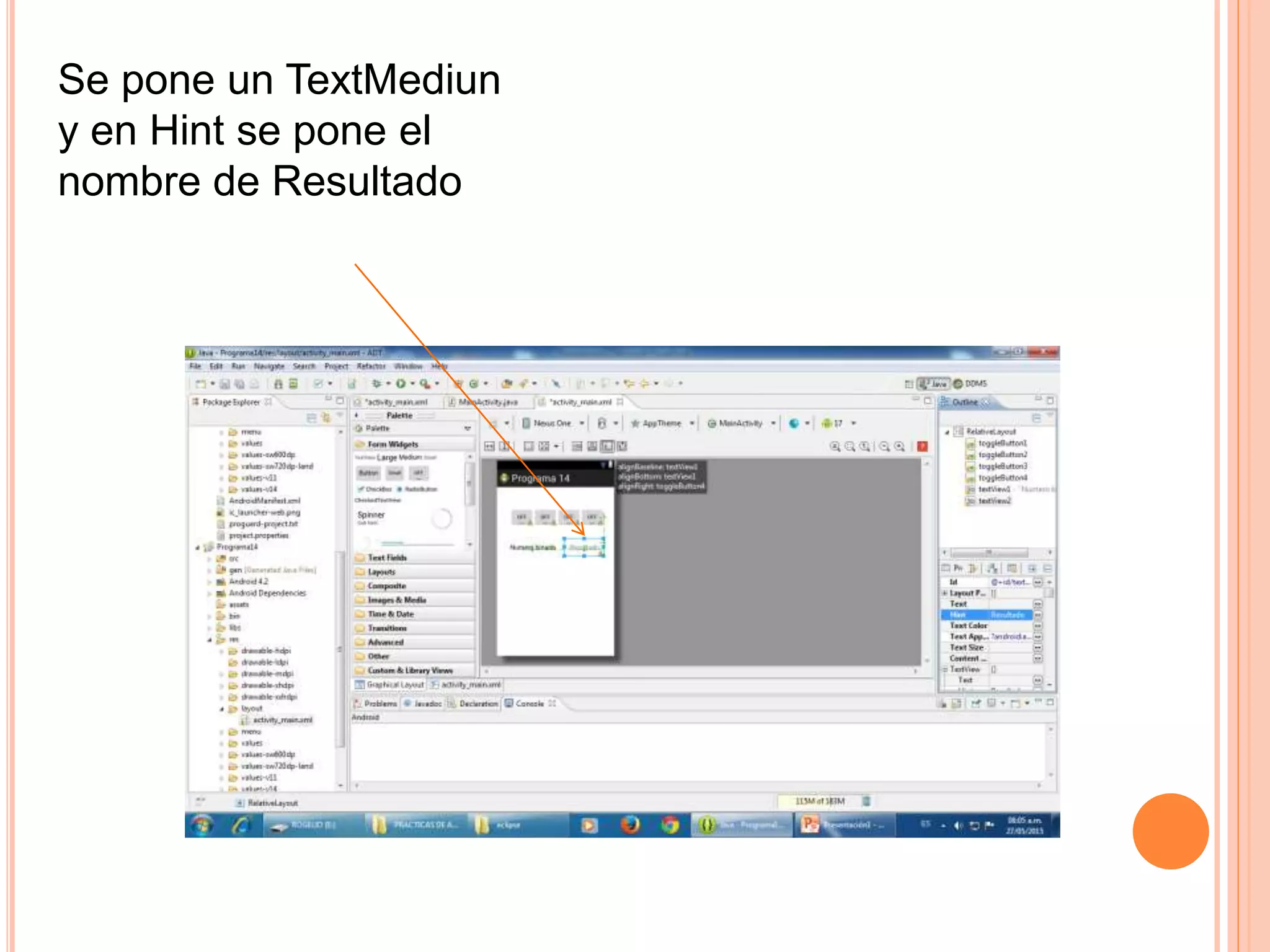Collapse the RelativeLayout node in Outline
This screenshot has width=1270, height=952.
[947, 432]
